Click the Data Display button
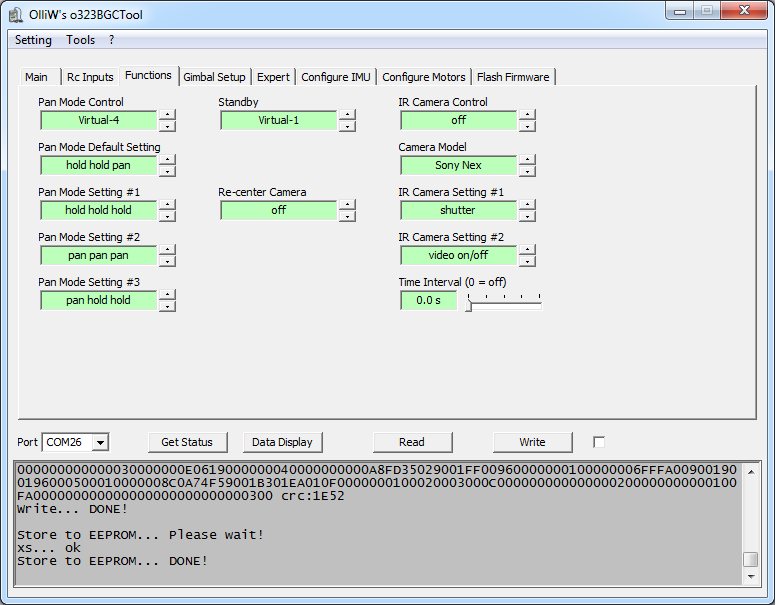The width and height of the screenshot is (776, 605). [x=282, y=442]
